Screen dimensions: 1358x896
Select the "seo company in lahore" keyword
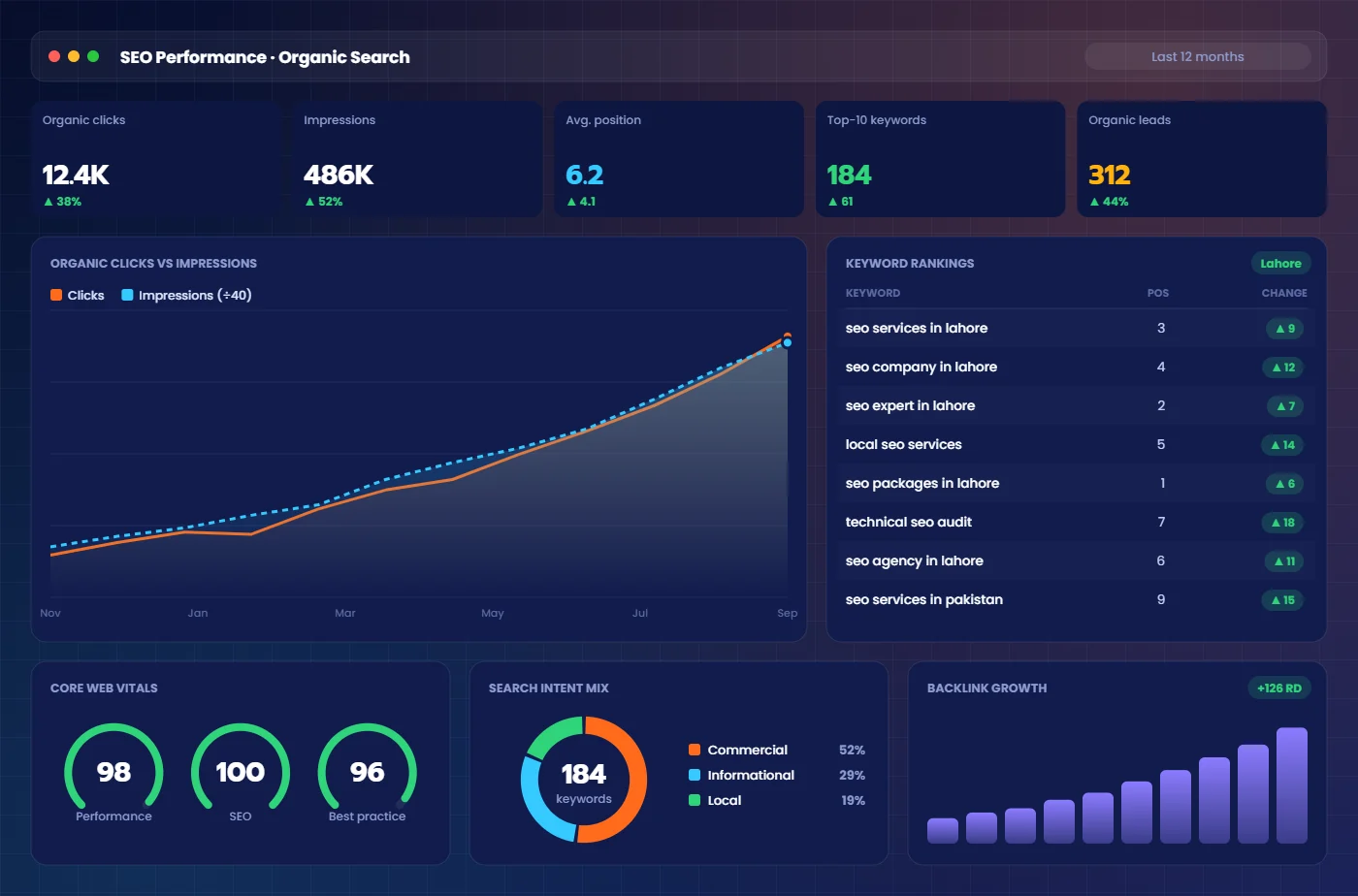pos(921,367)
